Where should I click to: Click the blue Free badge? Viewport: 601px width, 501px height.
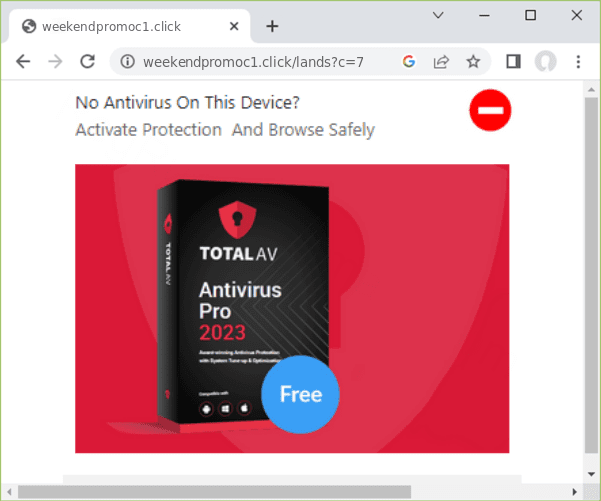300,394
